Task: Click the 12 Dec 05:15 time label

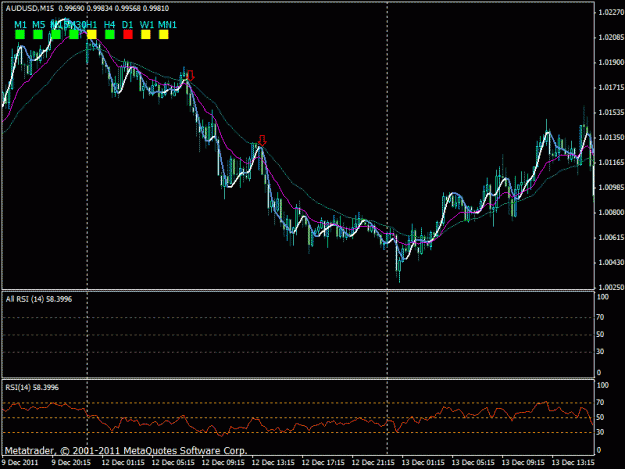Action: tap(173, 463)
